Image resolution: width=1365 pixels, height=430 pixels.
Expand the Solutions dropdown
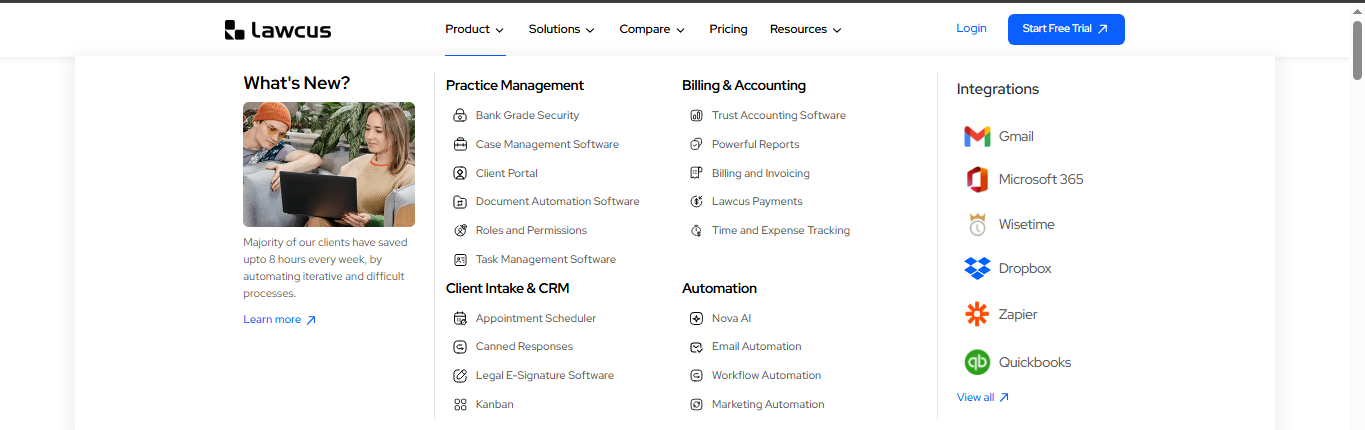pos(561,30)
